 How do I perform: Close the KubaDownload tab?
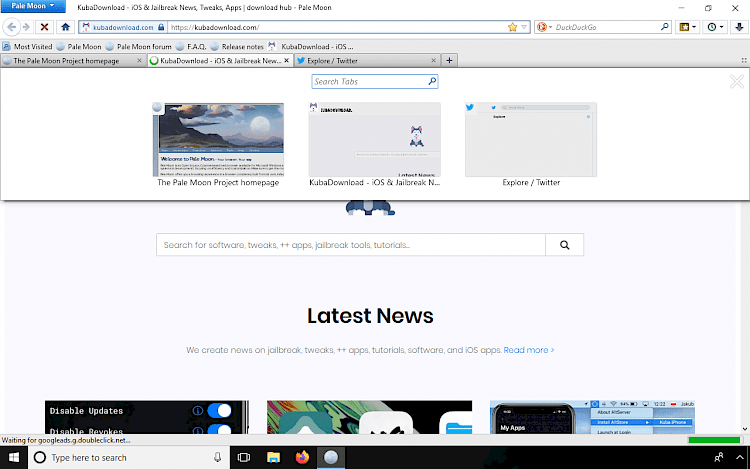pos(287,61)
